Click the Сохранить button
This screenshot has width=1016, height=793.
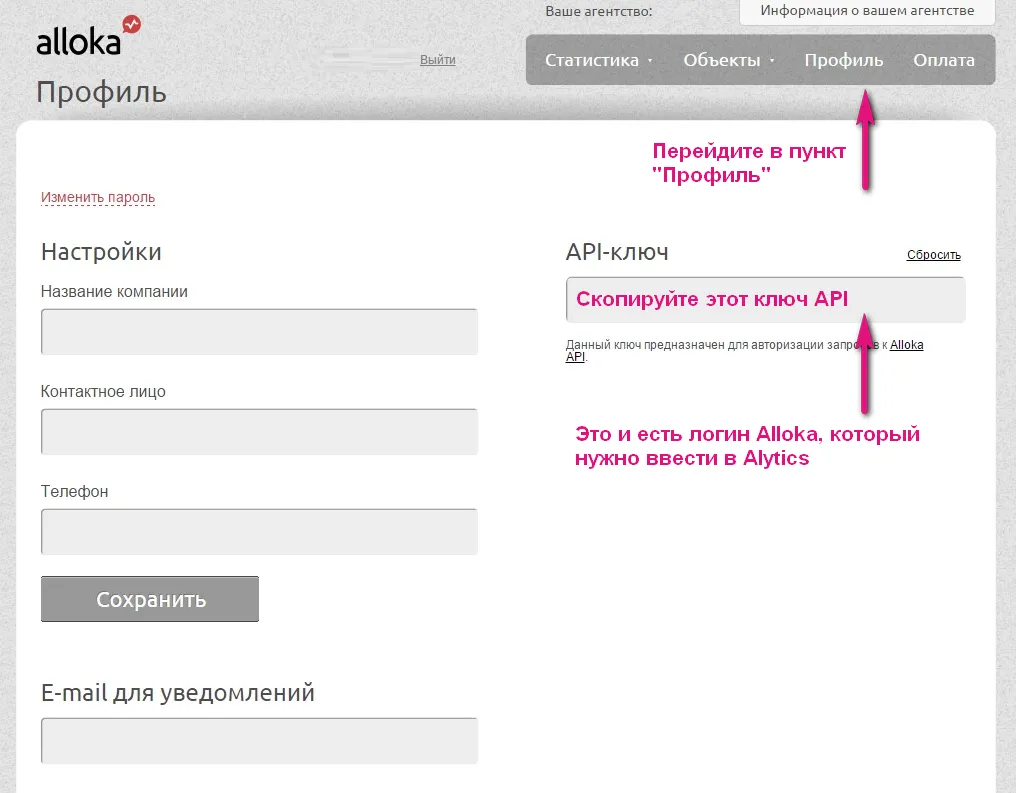click(x=150, y=599)
